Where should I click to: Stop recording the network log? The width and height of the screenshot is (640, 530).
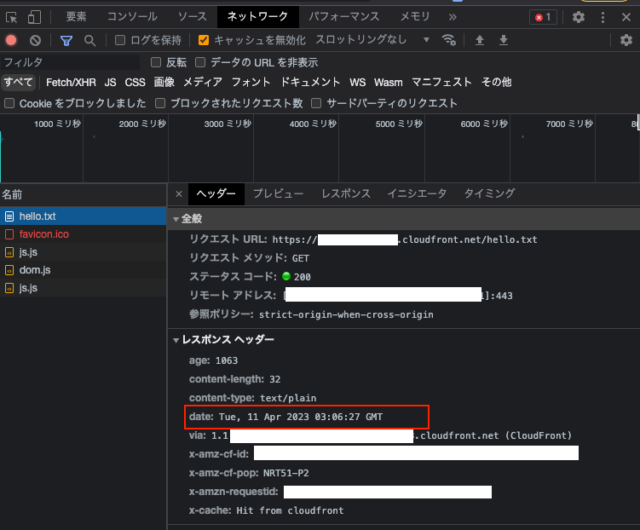click(x=12, y=40)
